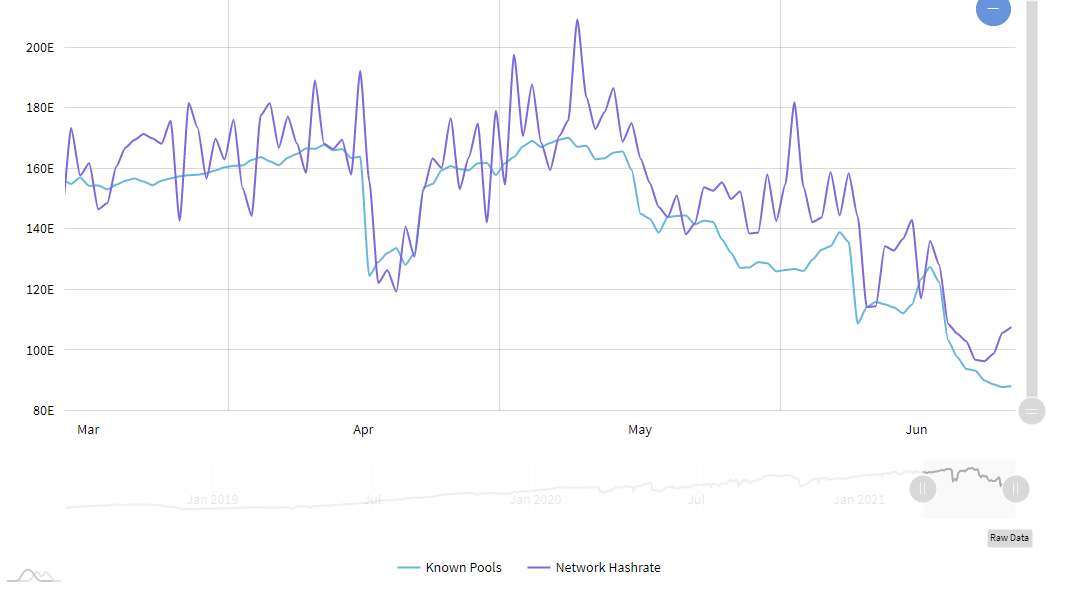Click Jan 2019 on overview timeline
The width and height of the screenshot is (1065, 594).
(x=212, y=500)
